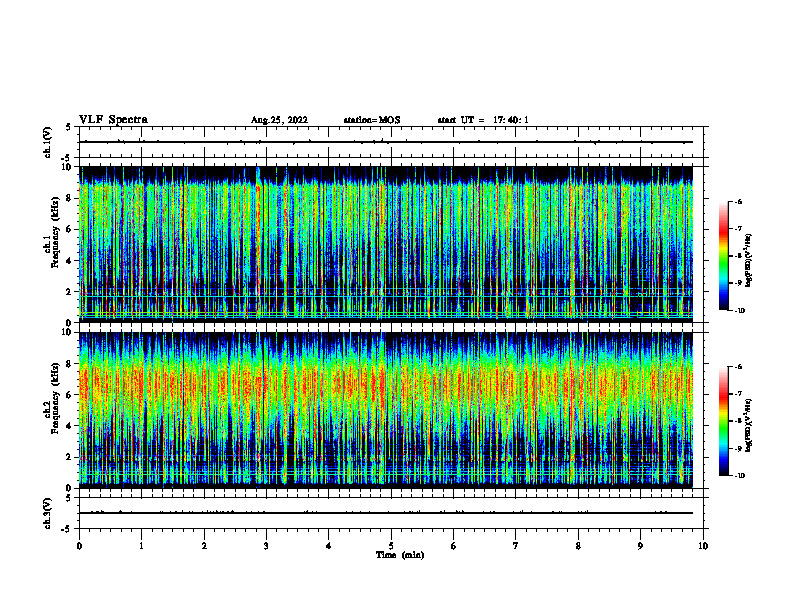The height and width of the screenshot is (612, 792).
Task: Click time axis tick label '4'
Action: (x=329, y=546)
